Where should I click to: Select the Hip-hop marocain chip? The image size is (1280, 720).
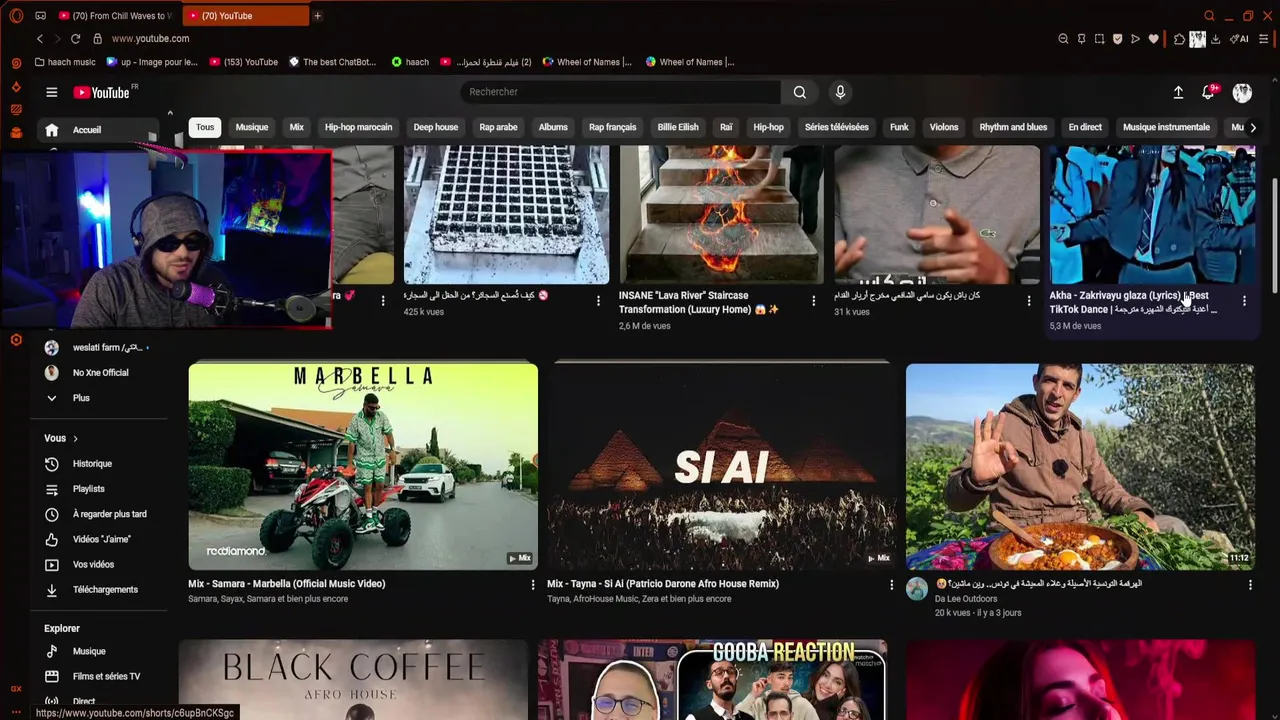click(x=358, y=127)
